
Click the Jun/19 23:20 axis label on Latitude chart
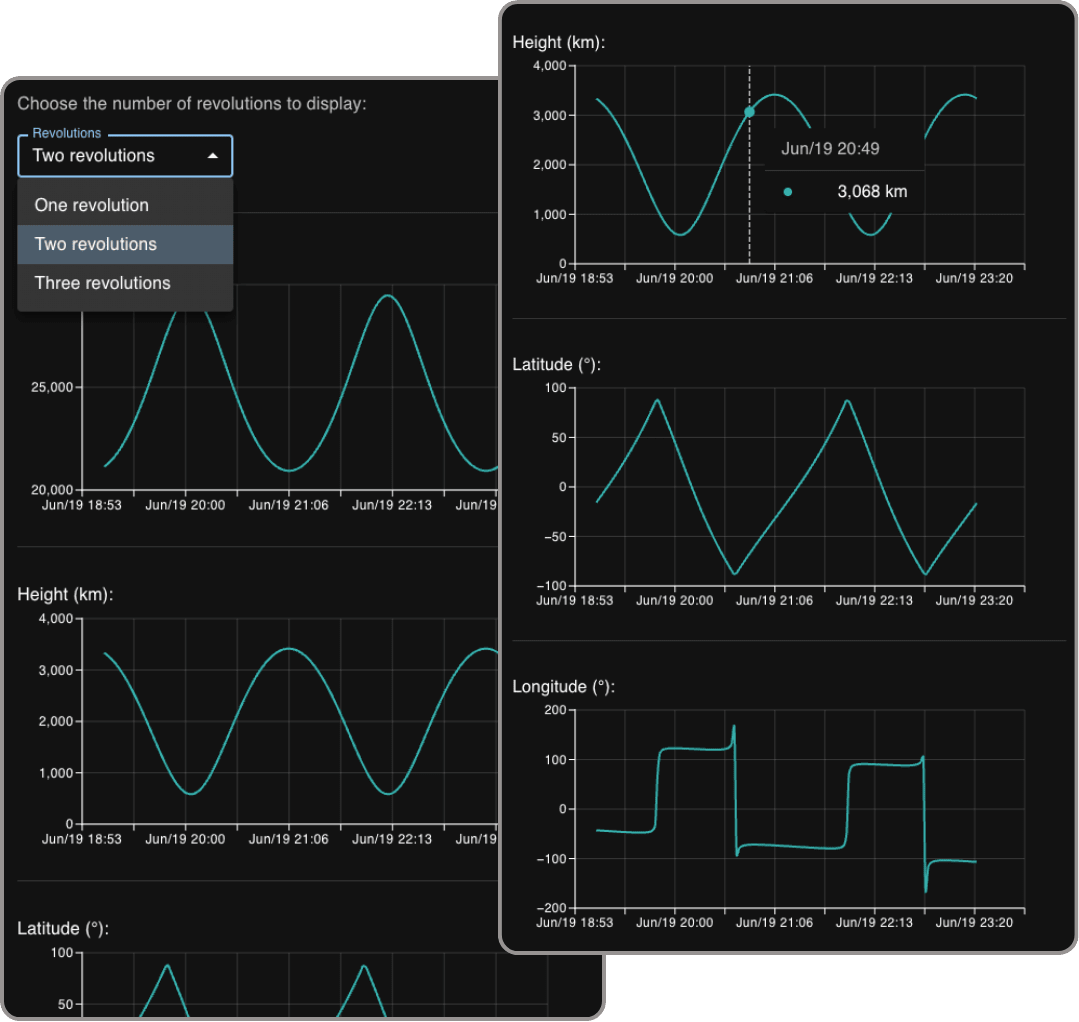(x=976, y=600)
